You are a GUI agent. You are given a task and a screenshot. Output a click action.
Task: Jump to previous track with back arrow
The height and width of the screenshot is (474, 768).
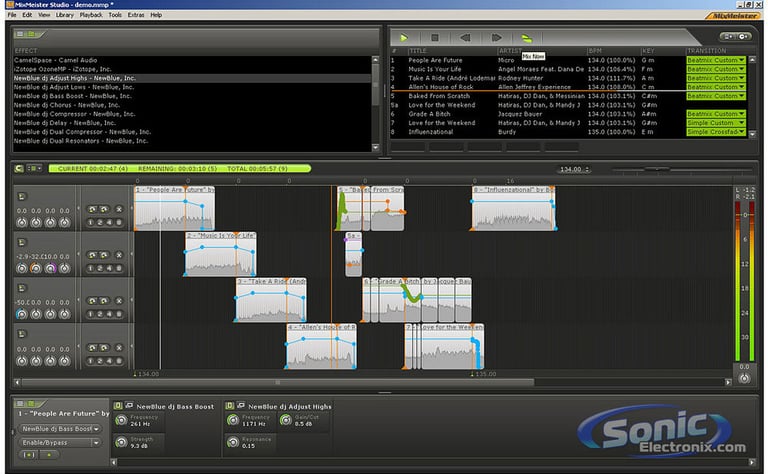465,38
